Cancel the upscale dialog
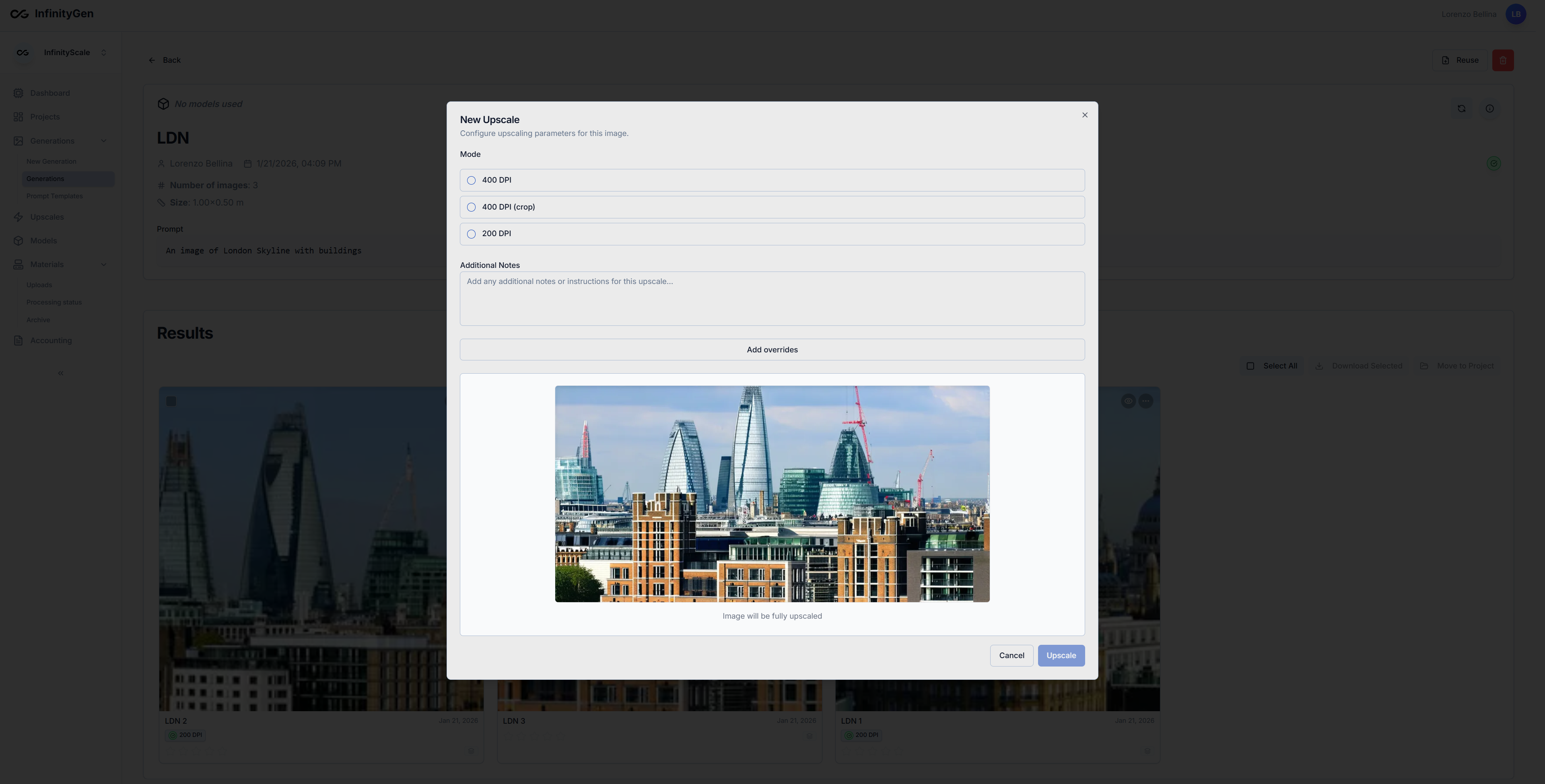Viewport: 1545px width, 784px height. click(x=1011, y=656)
